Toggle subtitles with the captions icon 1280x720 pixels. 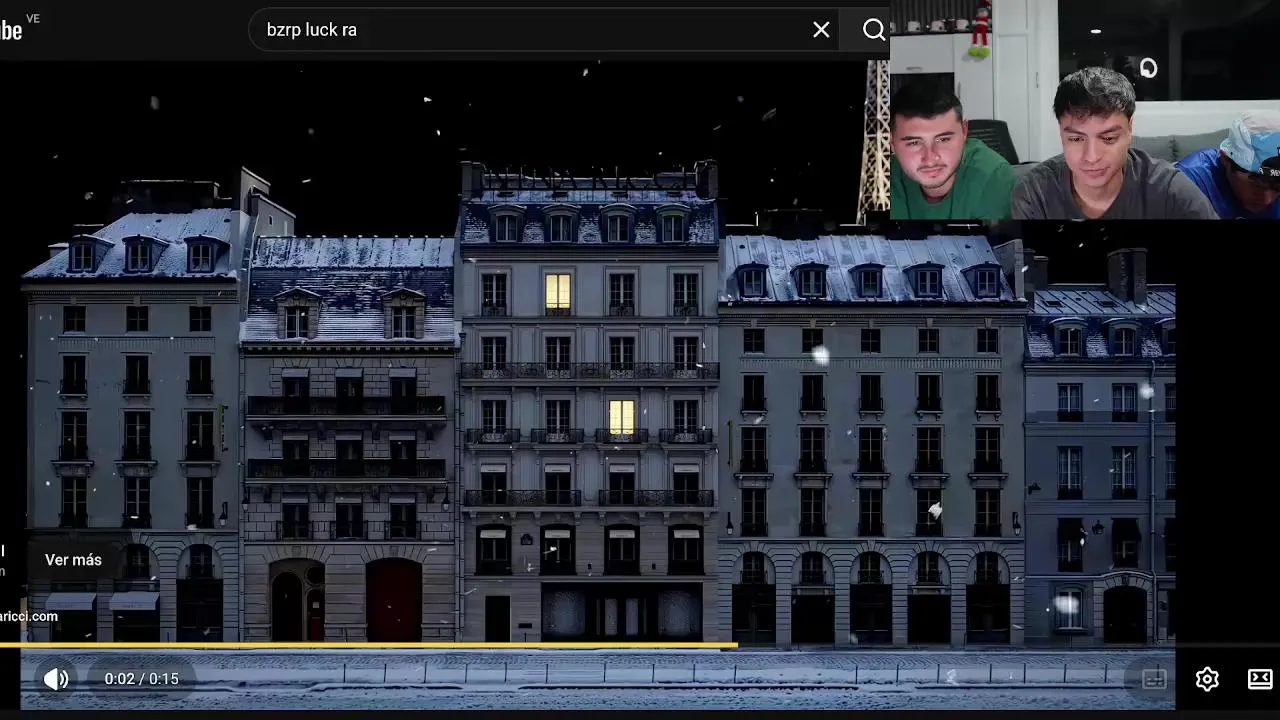pyautogui.click(x=1154, y=679)
